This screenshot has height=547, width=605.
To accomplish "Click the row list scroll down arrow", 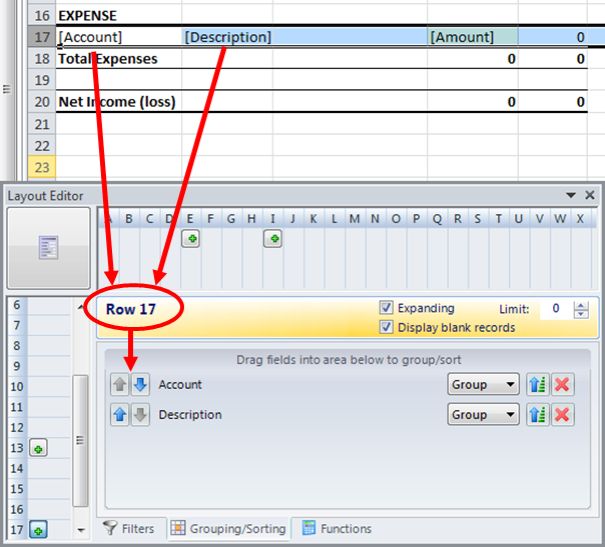I will tap(80, 530).
